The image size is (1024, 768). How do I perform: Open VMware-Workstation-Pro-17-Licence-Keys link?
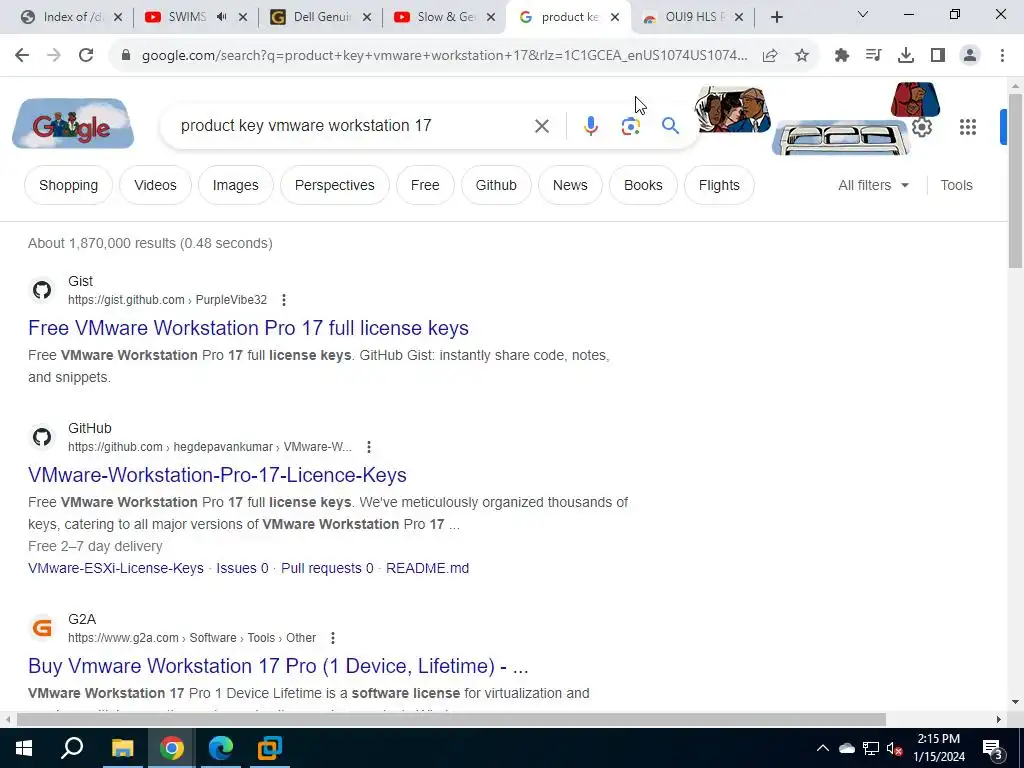pyautogui.click(x=217, y=475)
